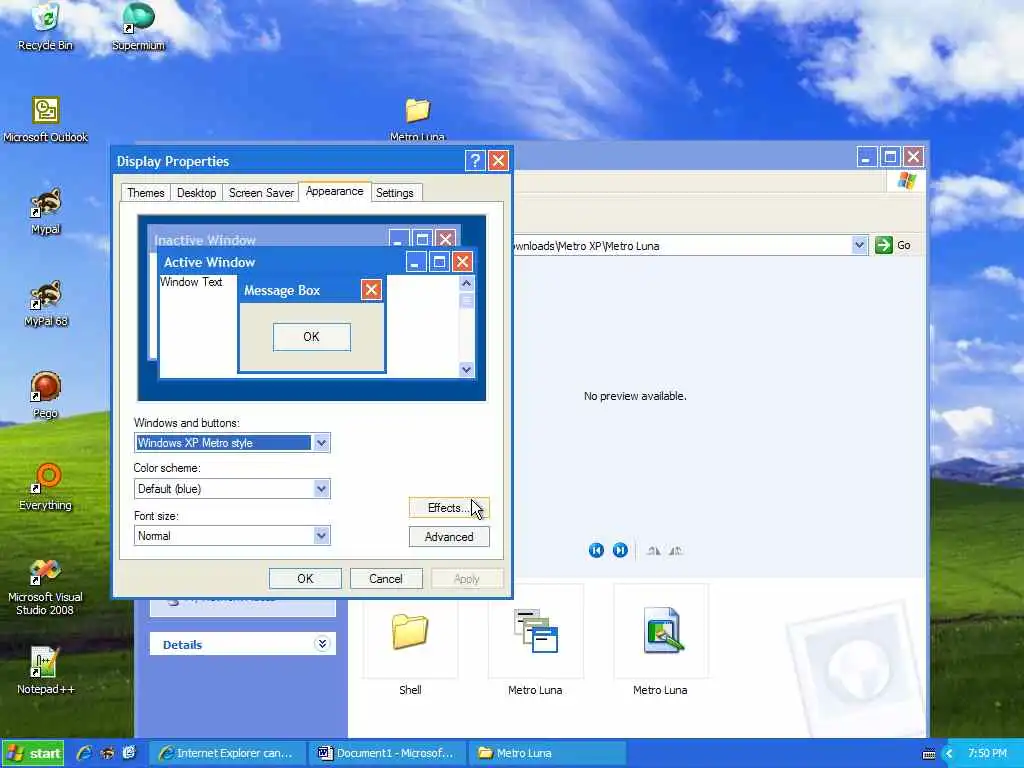This screenshot has height=768, width=1024.
Task: Select Microsoft Visual Studio 2008 shortcut
Action: (45, 586)
